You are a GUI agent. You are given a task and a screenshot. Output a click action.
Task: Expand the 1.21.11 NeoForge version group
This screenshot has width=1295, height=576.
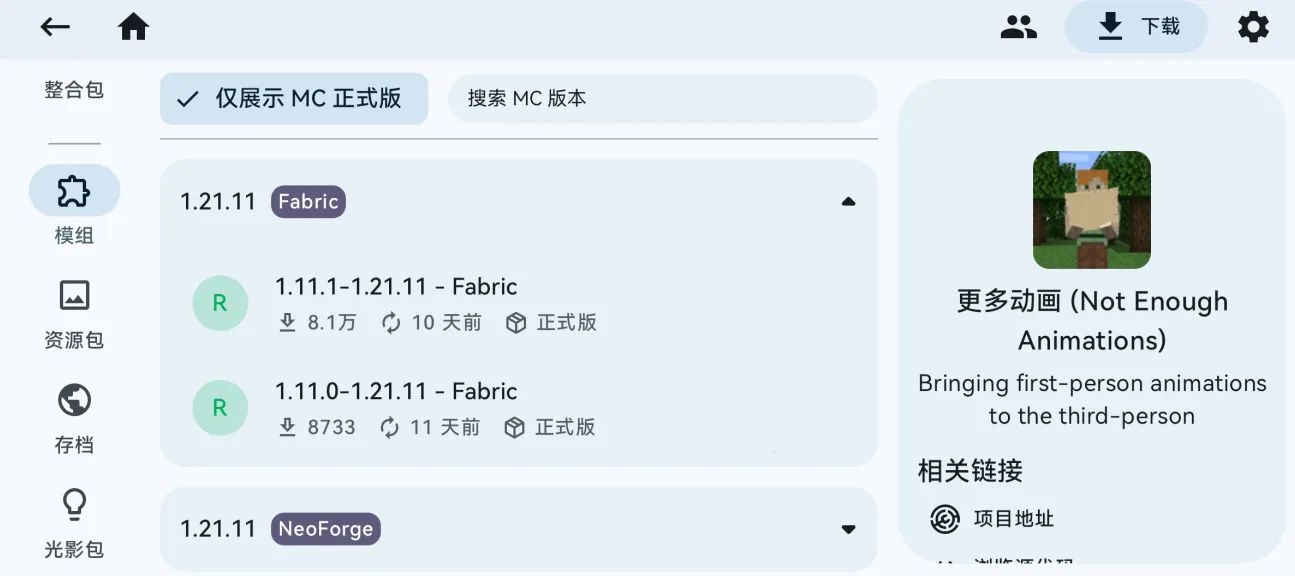pyautogui.click(x=848, y=529)
